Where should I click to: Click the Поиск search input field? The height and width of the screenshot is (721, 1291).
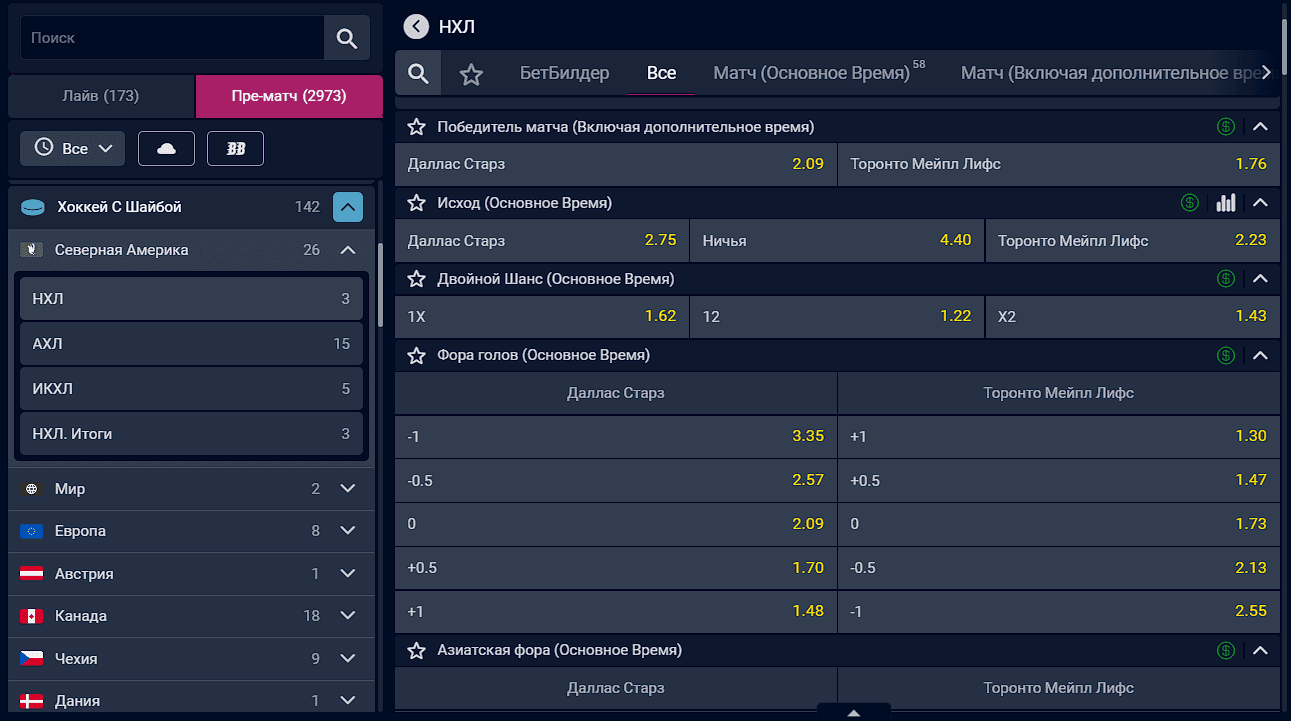[172, 38]
